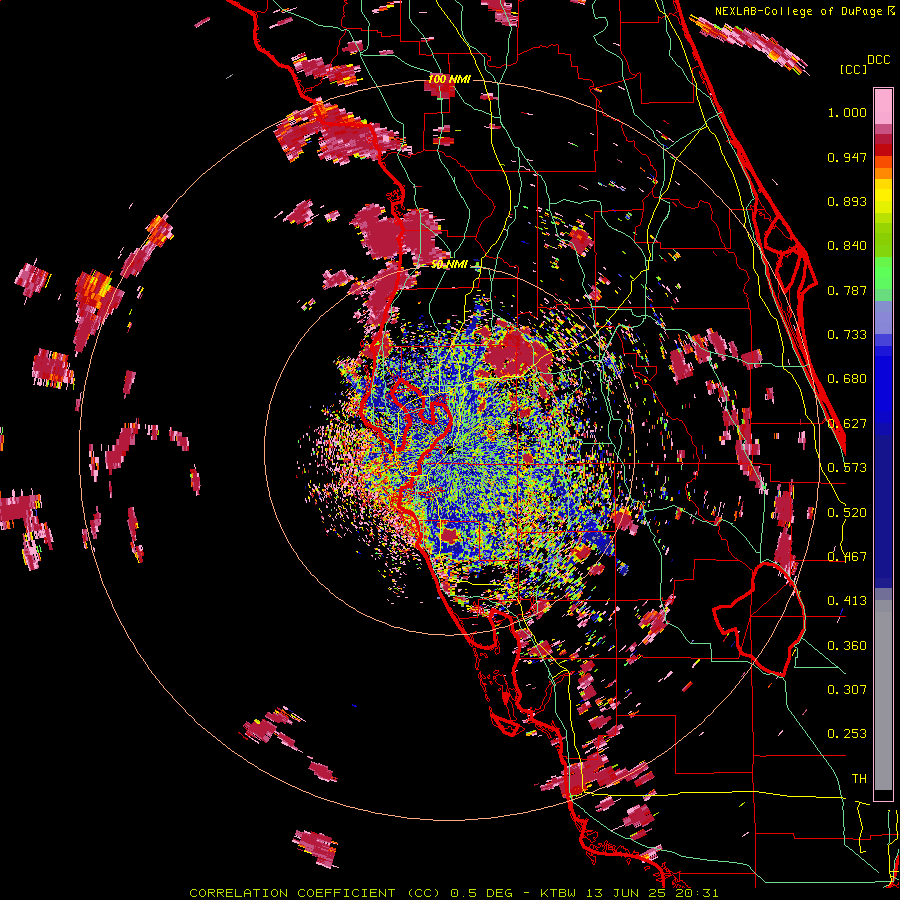
Task: Select the 1.000 value on the legend
Action: 847,112
